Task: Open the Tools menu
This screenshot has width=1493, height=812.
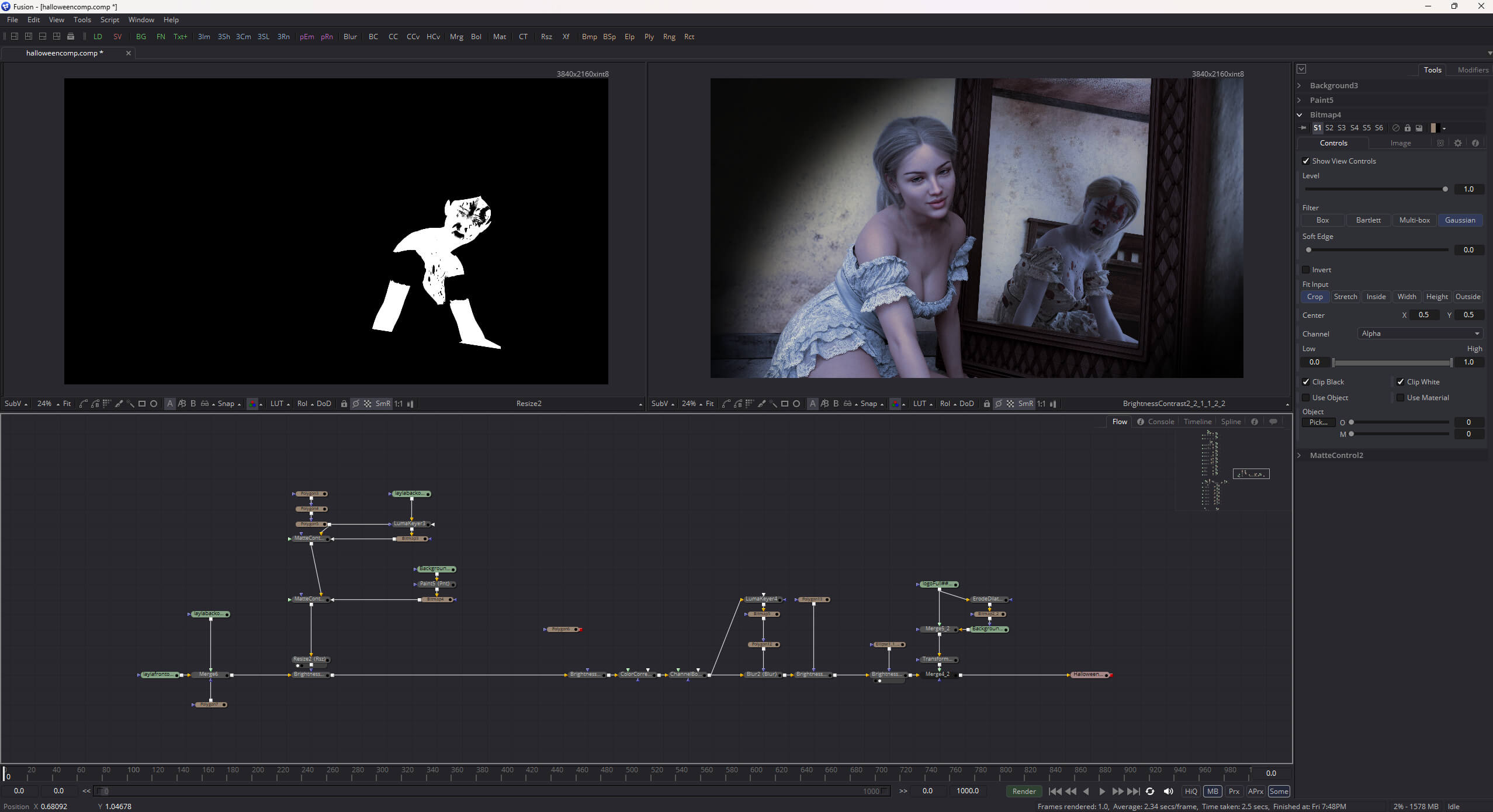Action: [x=82, y=20]
